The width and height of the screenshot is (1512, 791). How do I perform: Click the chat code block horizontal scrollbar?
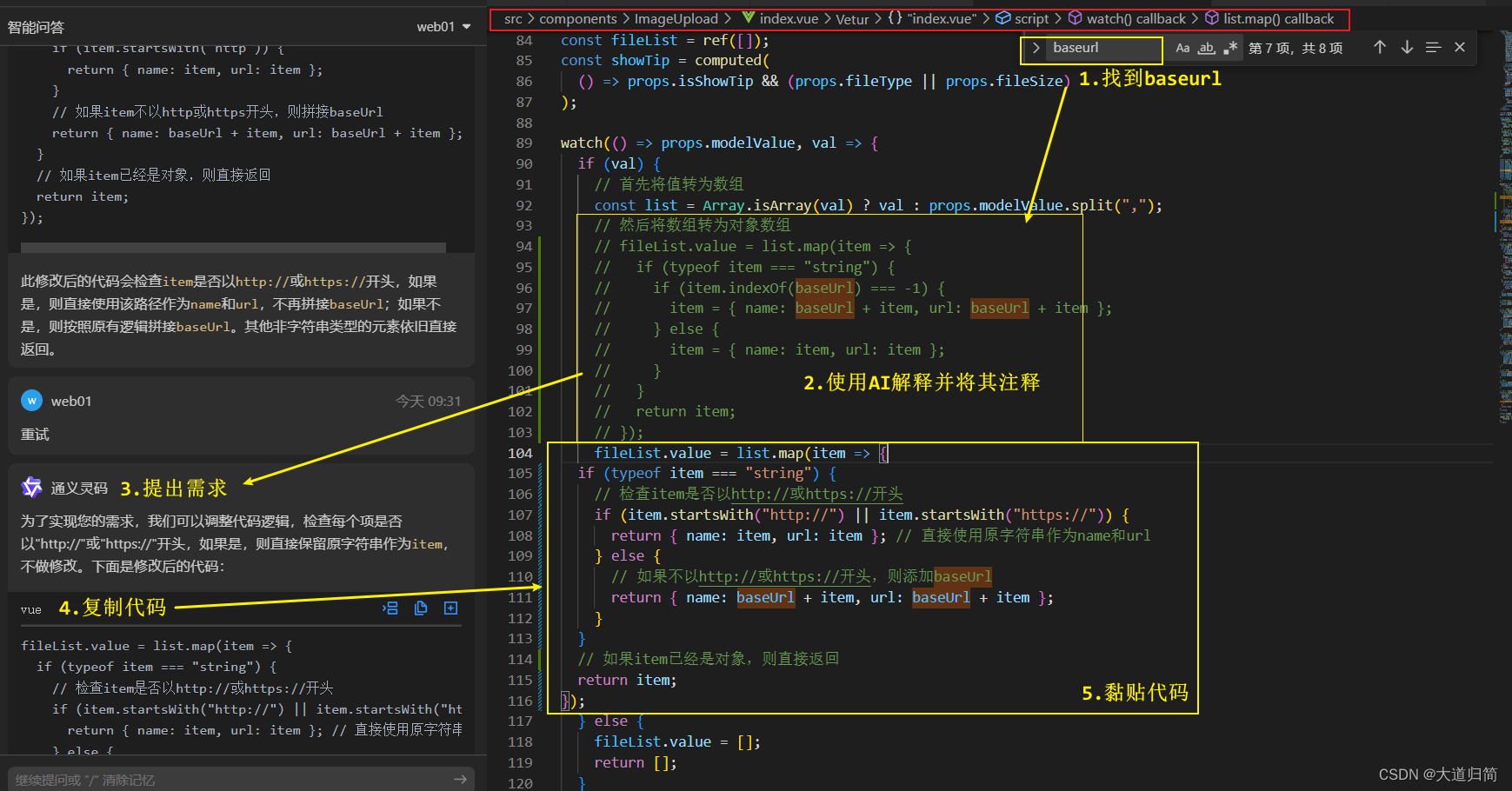233,248
